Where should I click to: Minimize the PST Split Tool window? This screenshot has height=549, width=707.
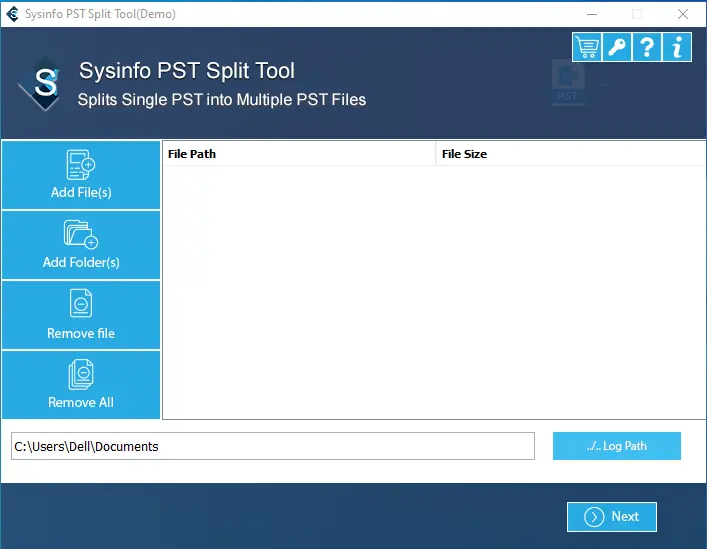[592, 14]
